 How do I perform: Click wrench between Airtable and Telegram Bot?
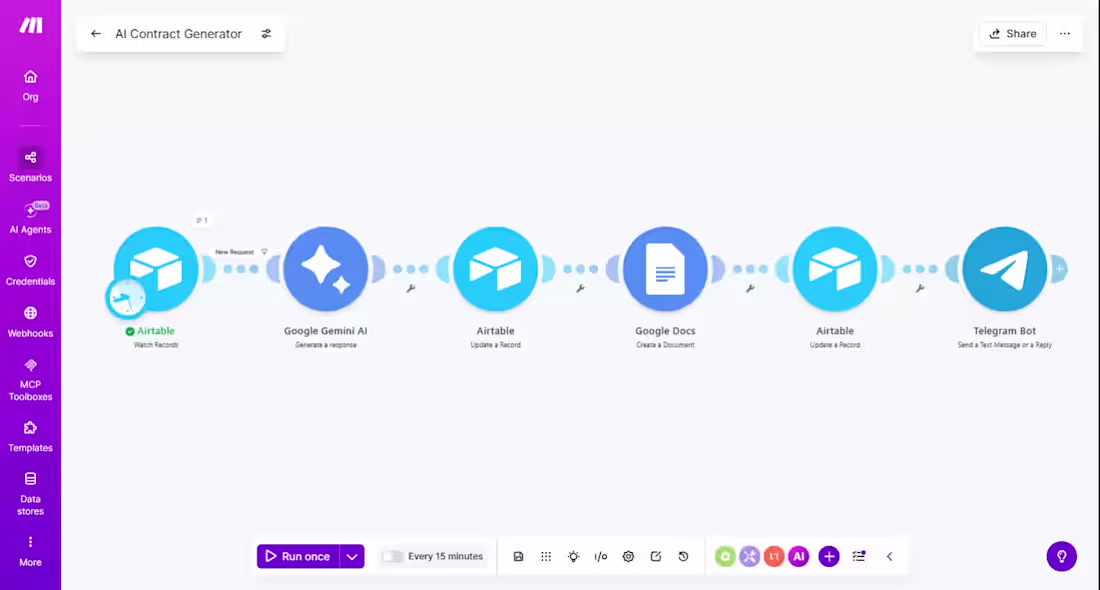(x=920, y=288)
